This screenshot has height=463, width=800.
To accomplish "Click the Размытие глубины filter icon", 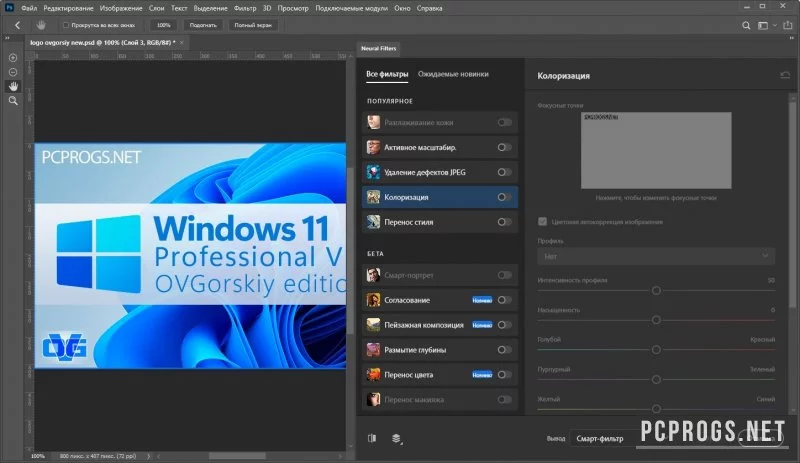I will [373, 350].
